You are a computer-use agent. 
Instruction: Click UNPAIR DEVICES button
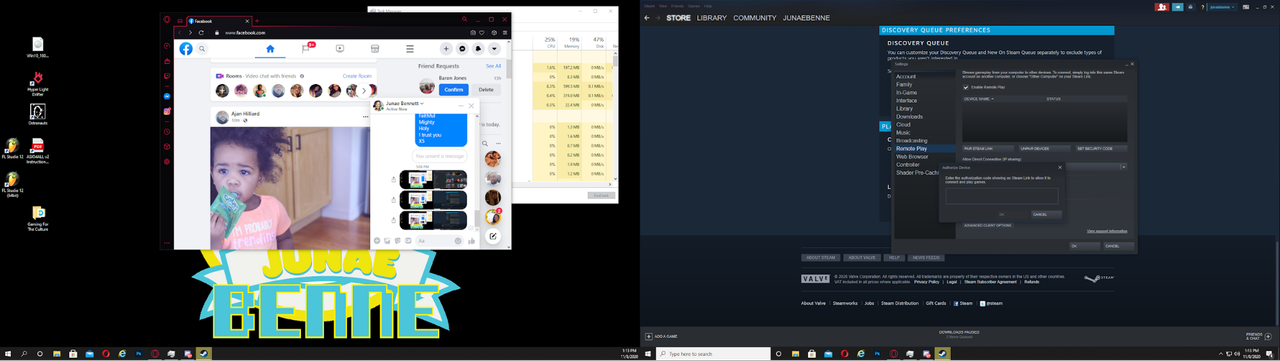click(x=1044, y=148)
